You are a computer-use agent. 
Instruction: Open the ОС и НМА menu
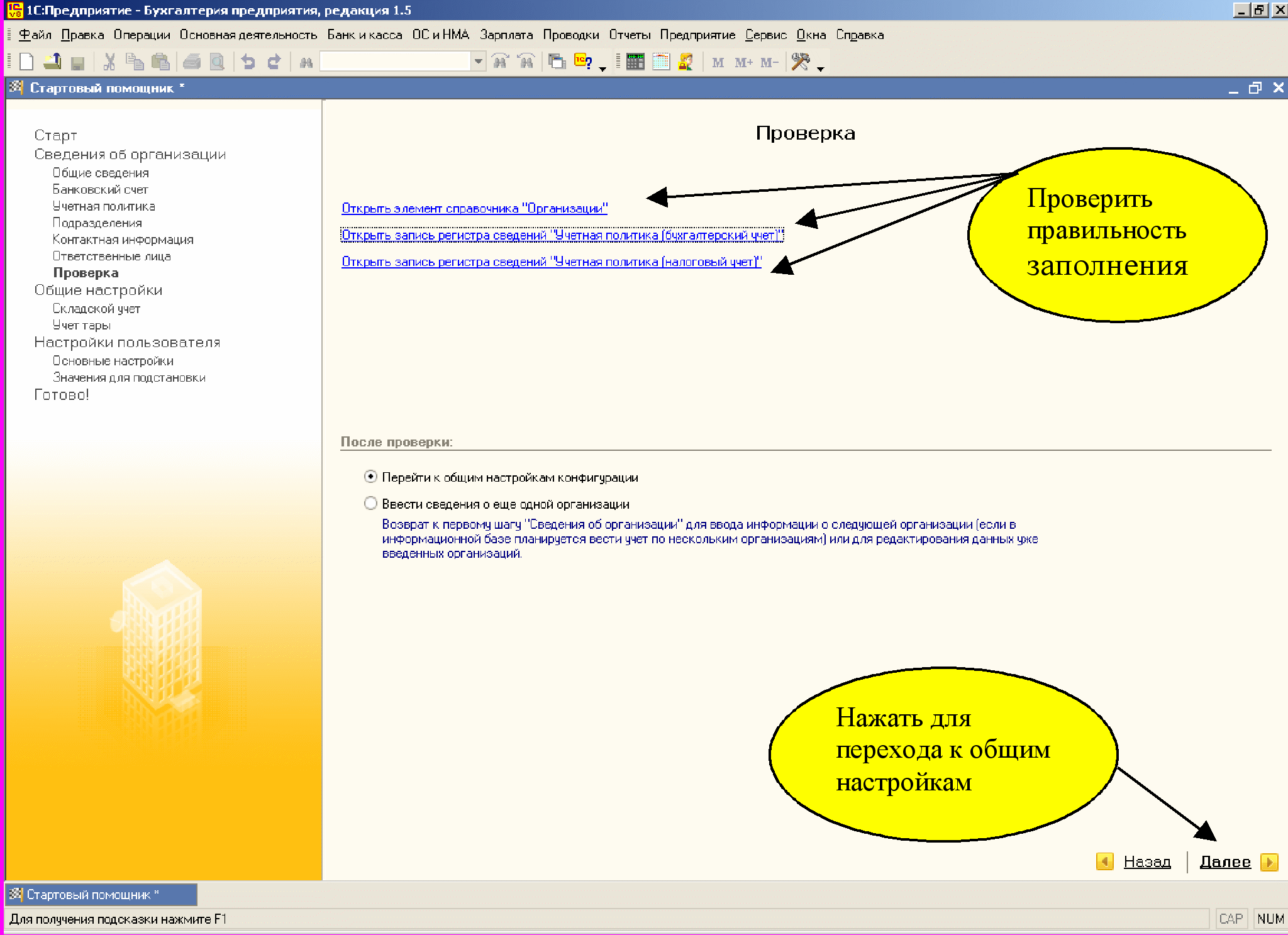[441, 35]
